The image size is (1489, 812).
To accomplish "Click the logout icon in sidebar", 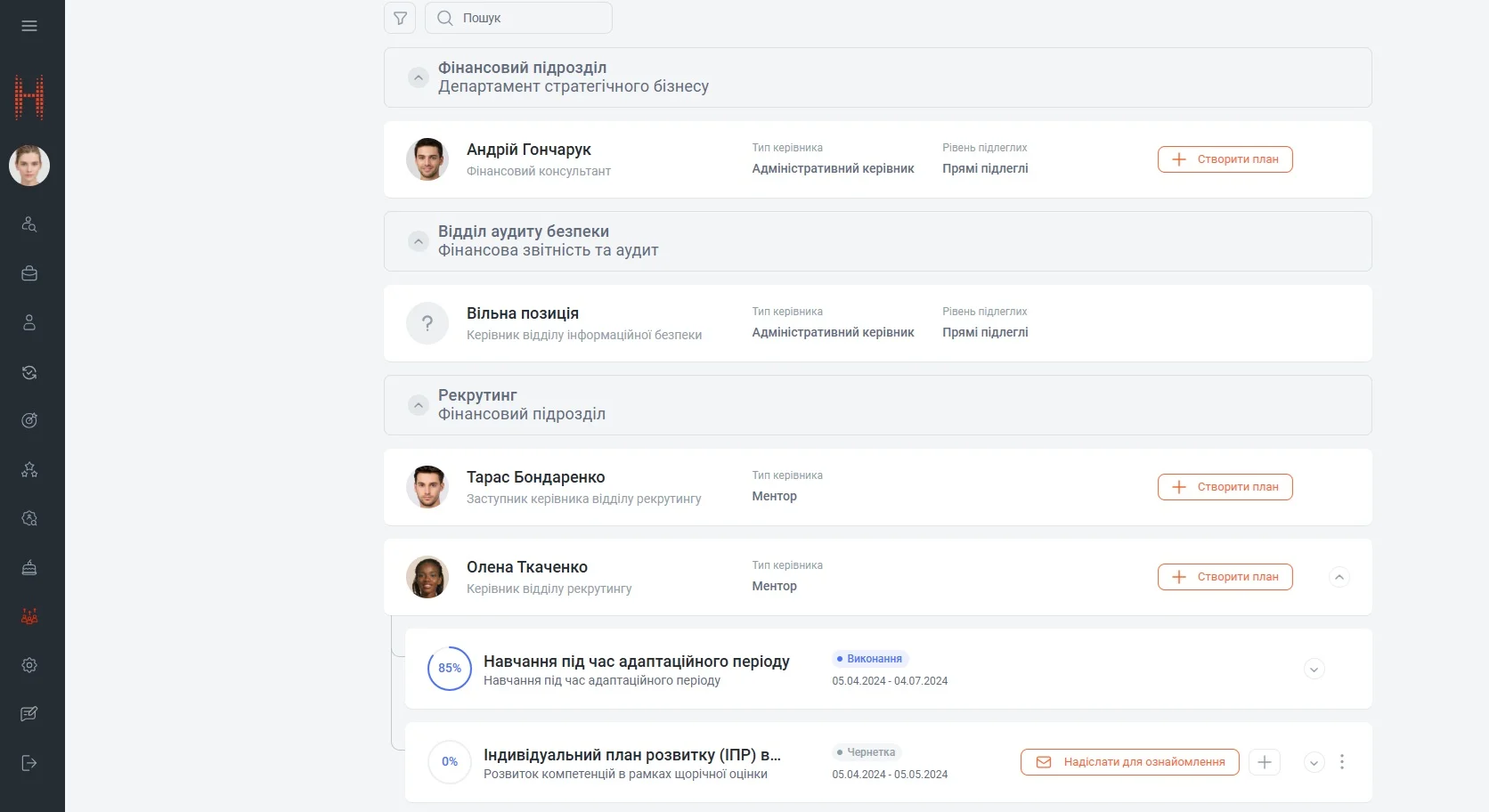I will tap(29, 763).
